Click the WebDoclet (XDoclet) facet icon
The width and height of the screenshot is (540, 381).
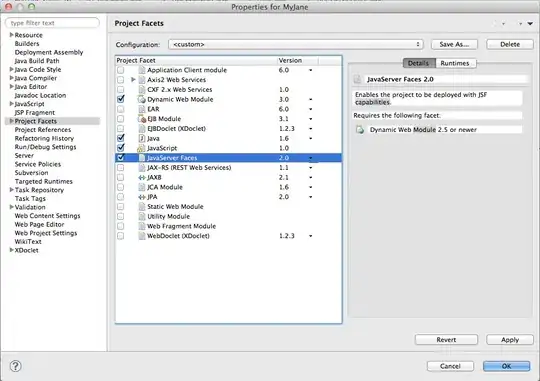(x=142, y=236)
